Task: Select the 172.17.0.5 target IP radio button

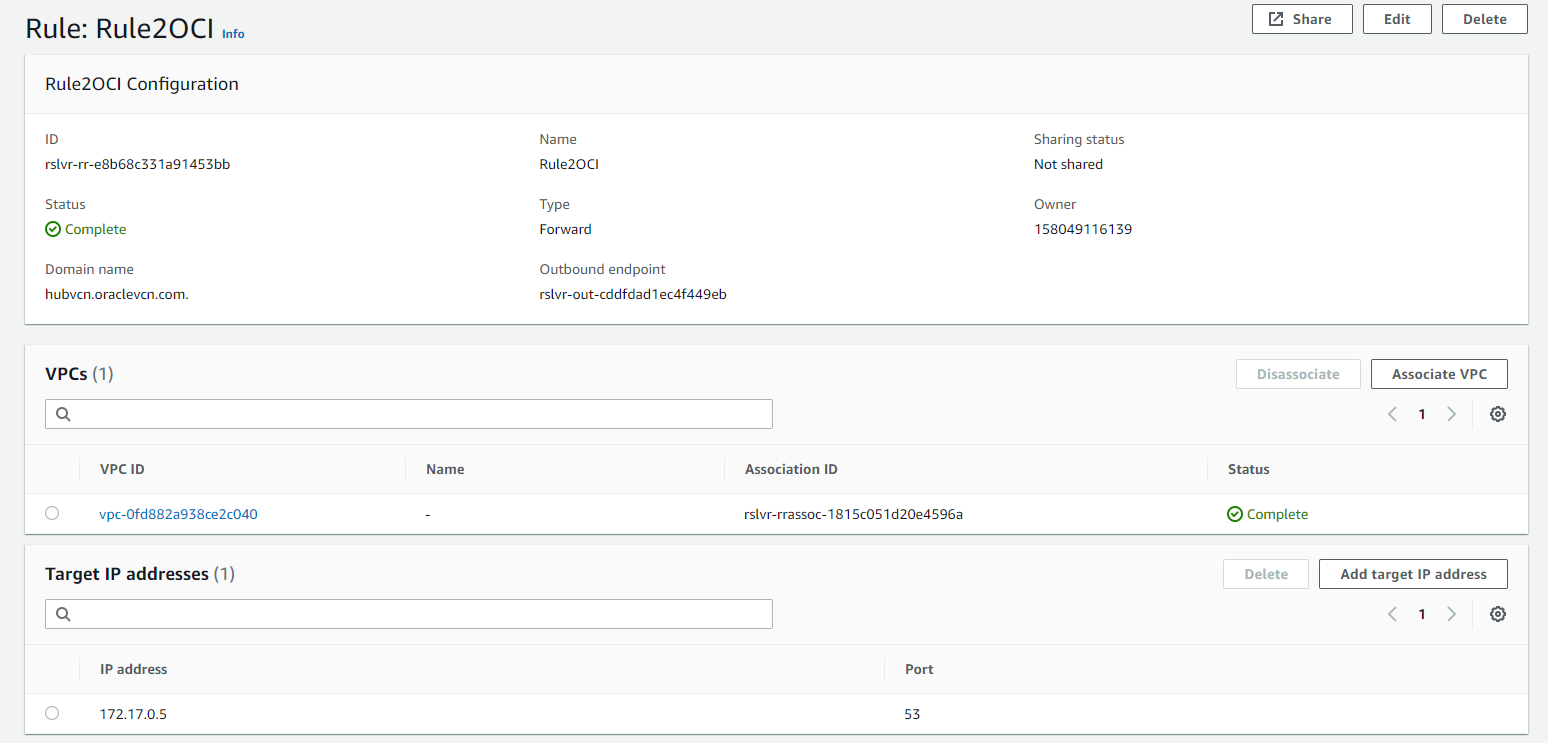Action: [x=52, y=713]
